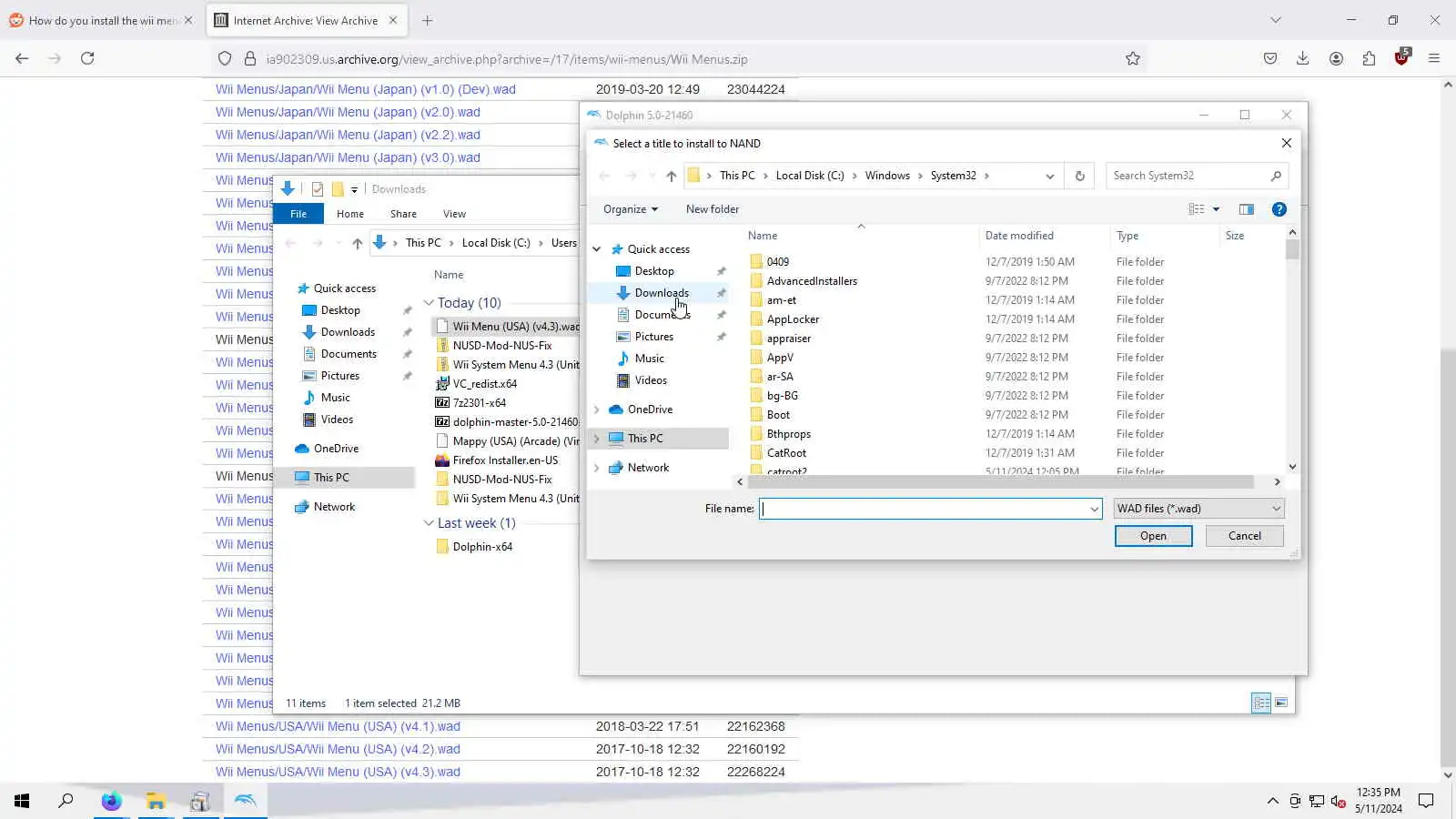Viewport: 1456px width, 819px height.
Task: Collapse the Today (10) group
Action: click(429, 303)
